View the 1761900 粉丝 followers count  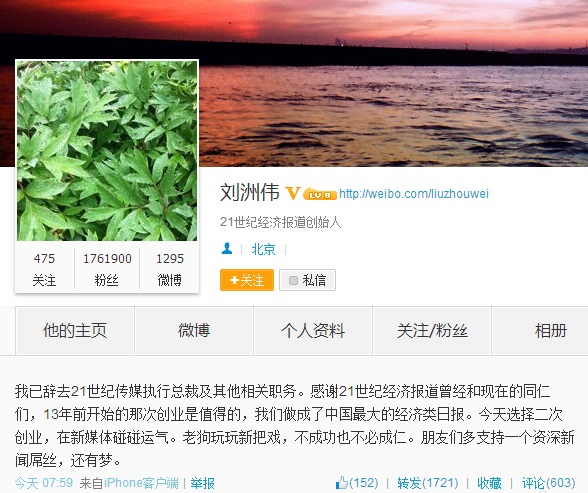(x=107, y=269)
